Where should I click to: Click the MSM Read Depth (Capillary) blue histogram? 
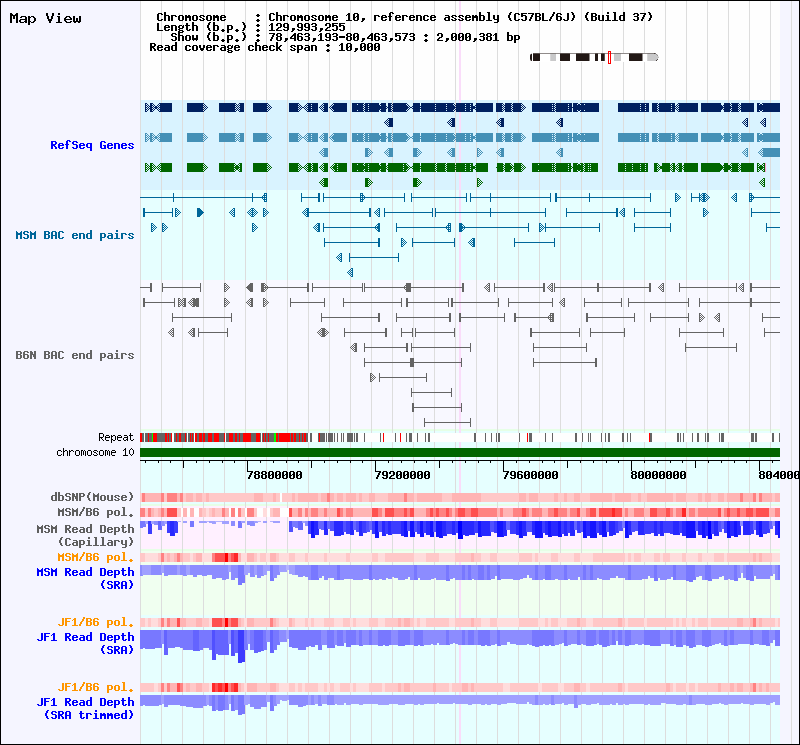(460, 530)
